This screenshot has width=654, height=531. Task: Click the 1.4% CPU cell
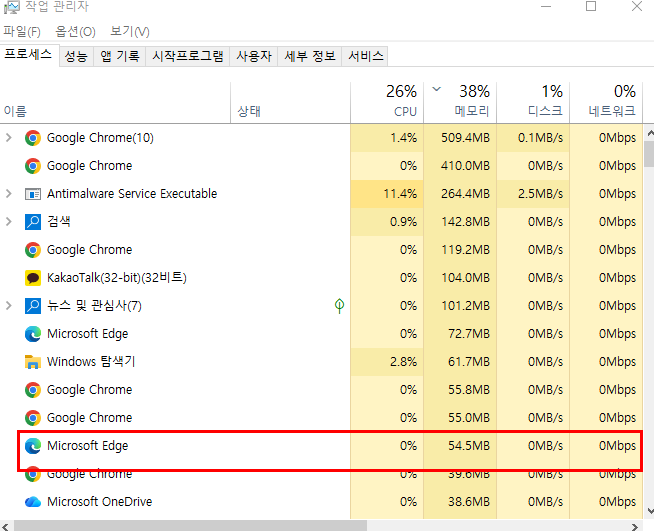tap(387, 138)
